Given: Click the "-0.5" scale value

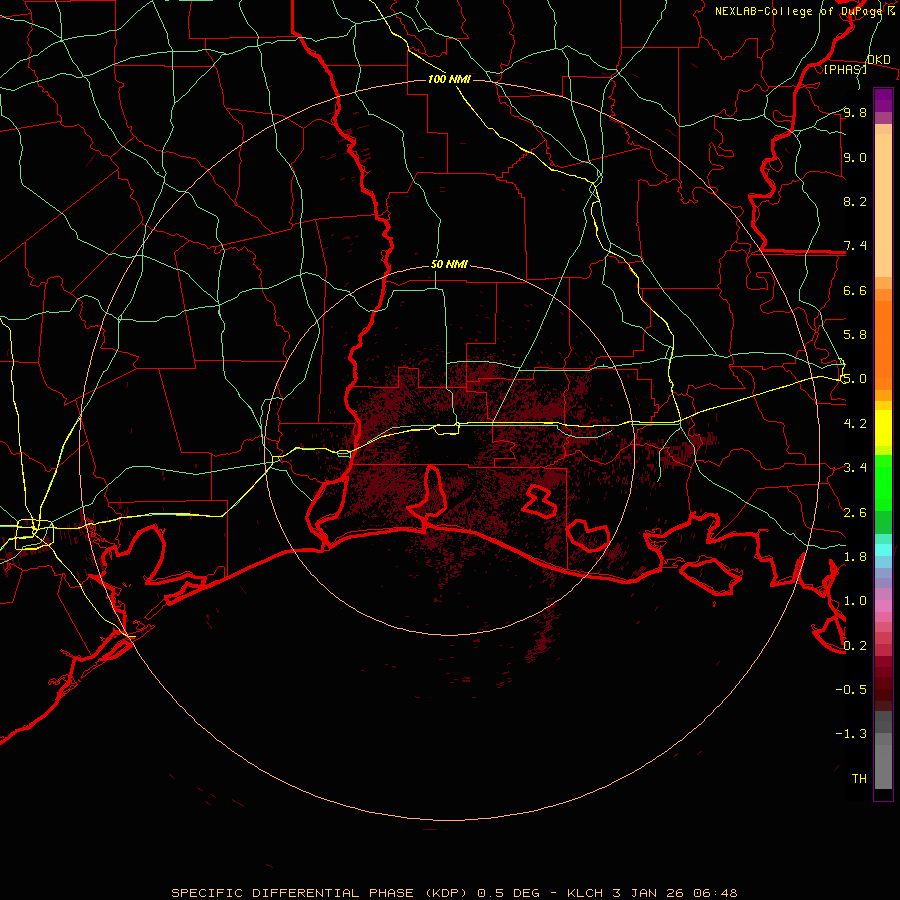Looking at the screenshot, I should 851,690.
